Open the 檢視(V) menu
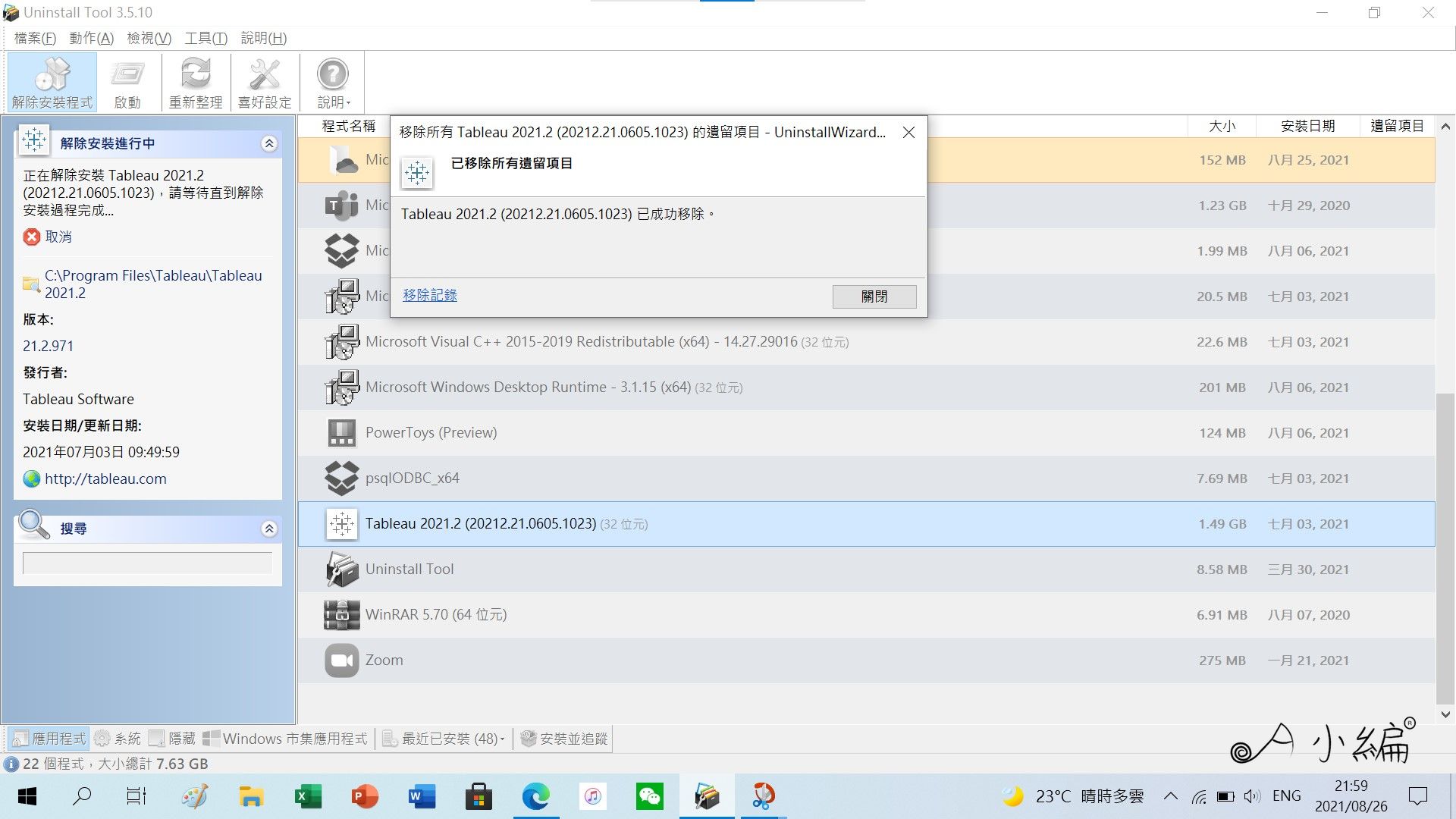The width and height of the screenshot is (1456, 819). pyautogui.click(x=149, y=38)
